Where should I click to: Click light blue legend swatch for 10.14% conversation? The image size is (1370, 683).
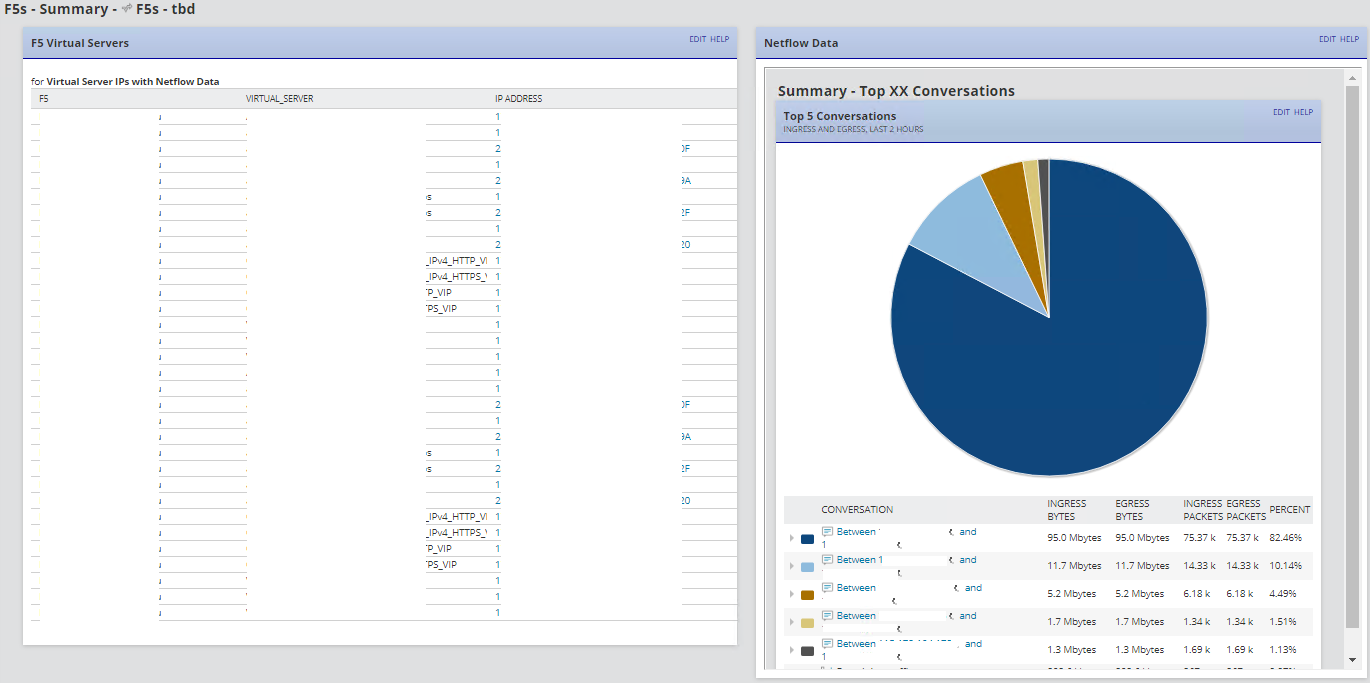[807, 567]
